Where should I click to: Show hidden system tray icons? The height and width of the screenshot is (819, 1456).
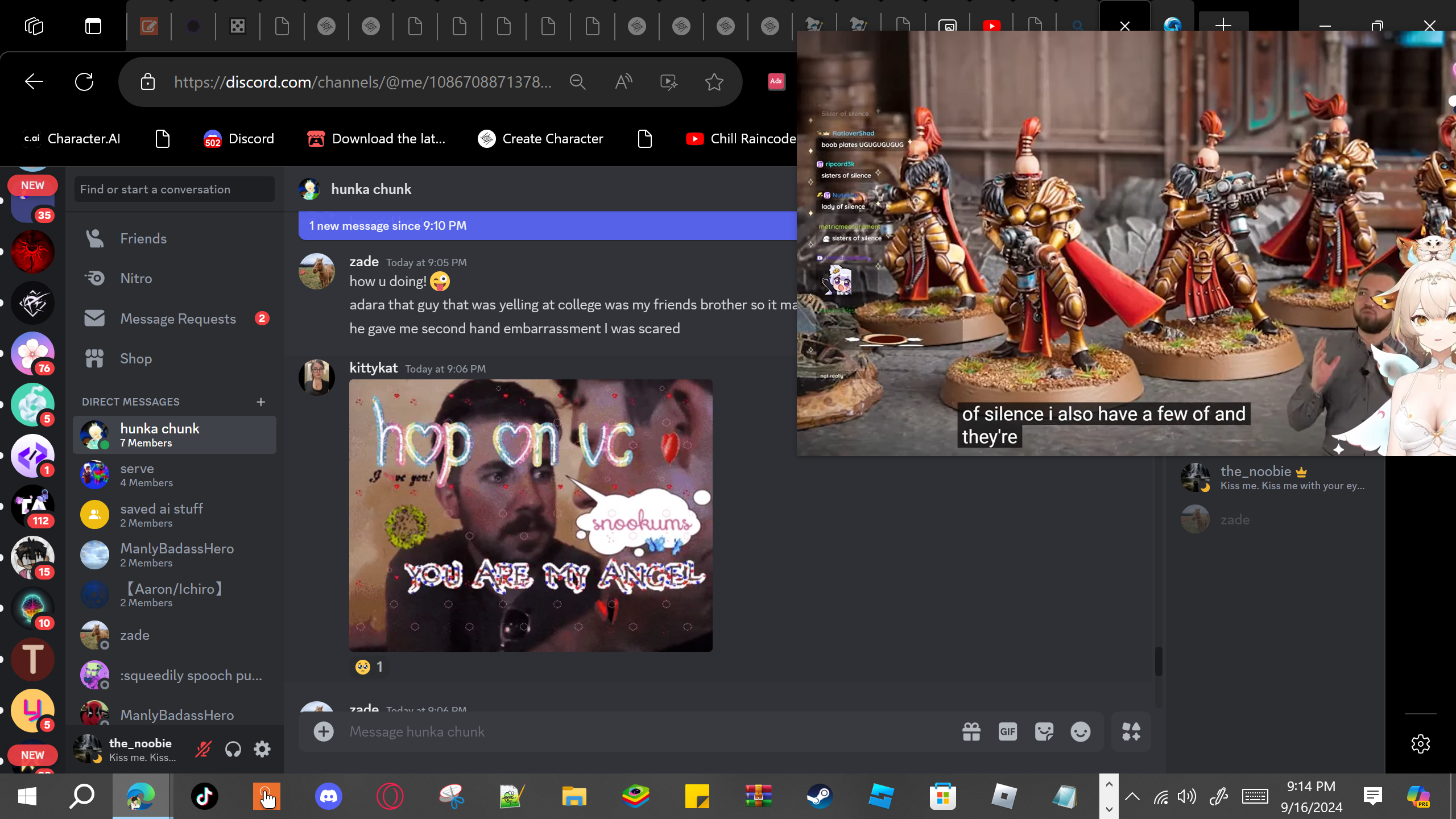tap(1132, 796)
